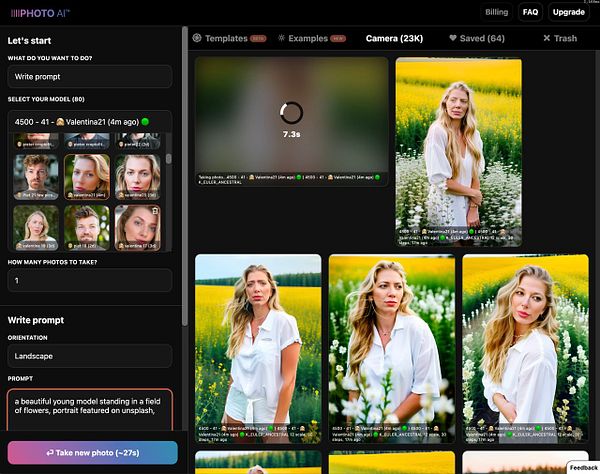Click the 'SELECT YOUR MODEL (80)' label
Image resolution: width=600 pixels, height=474 pixels.
(46, 99)
